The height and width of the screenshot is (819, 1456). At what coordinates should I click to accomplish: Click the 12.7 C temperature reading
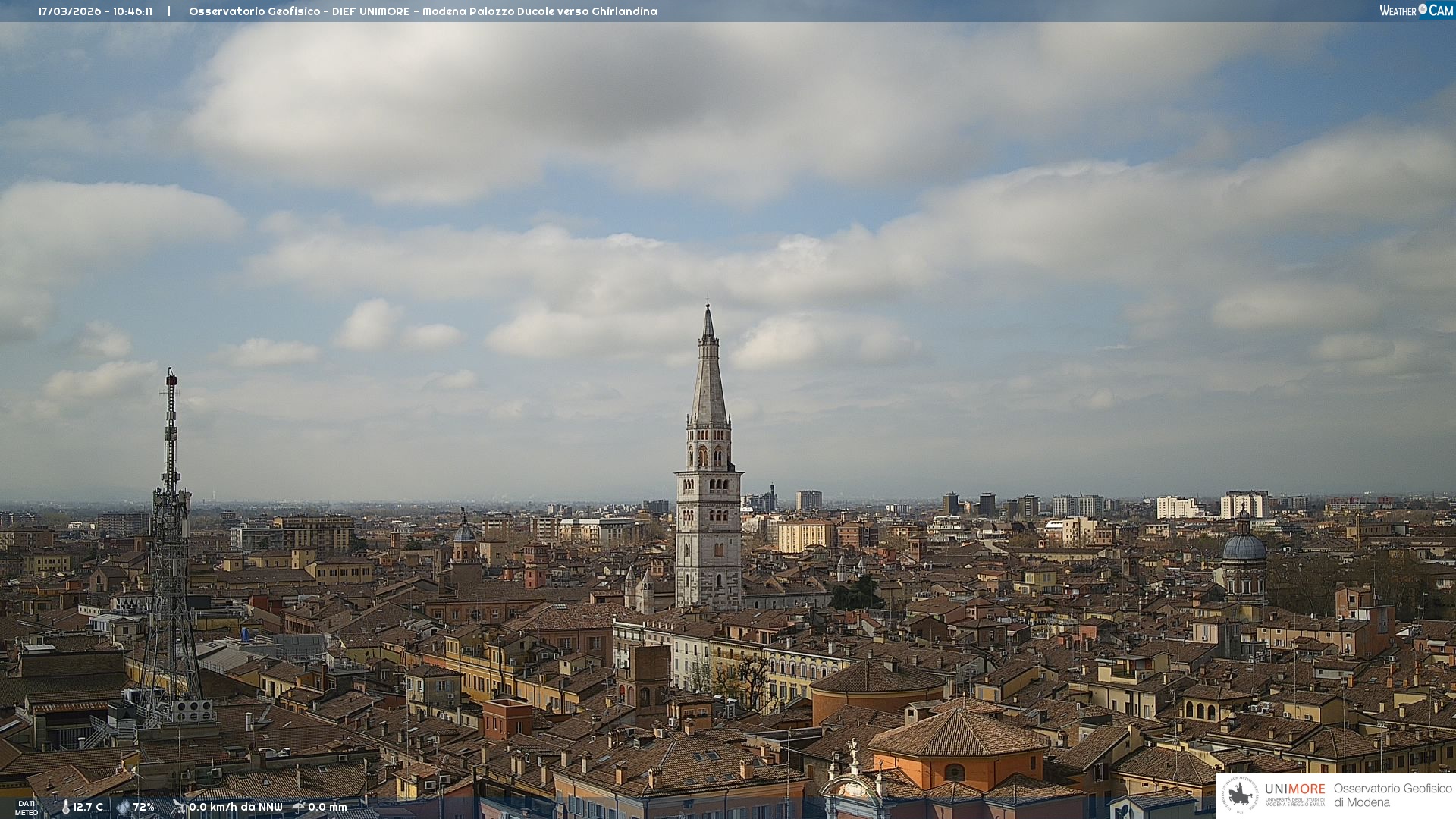coord(88,808)
